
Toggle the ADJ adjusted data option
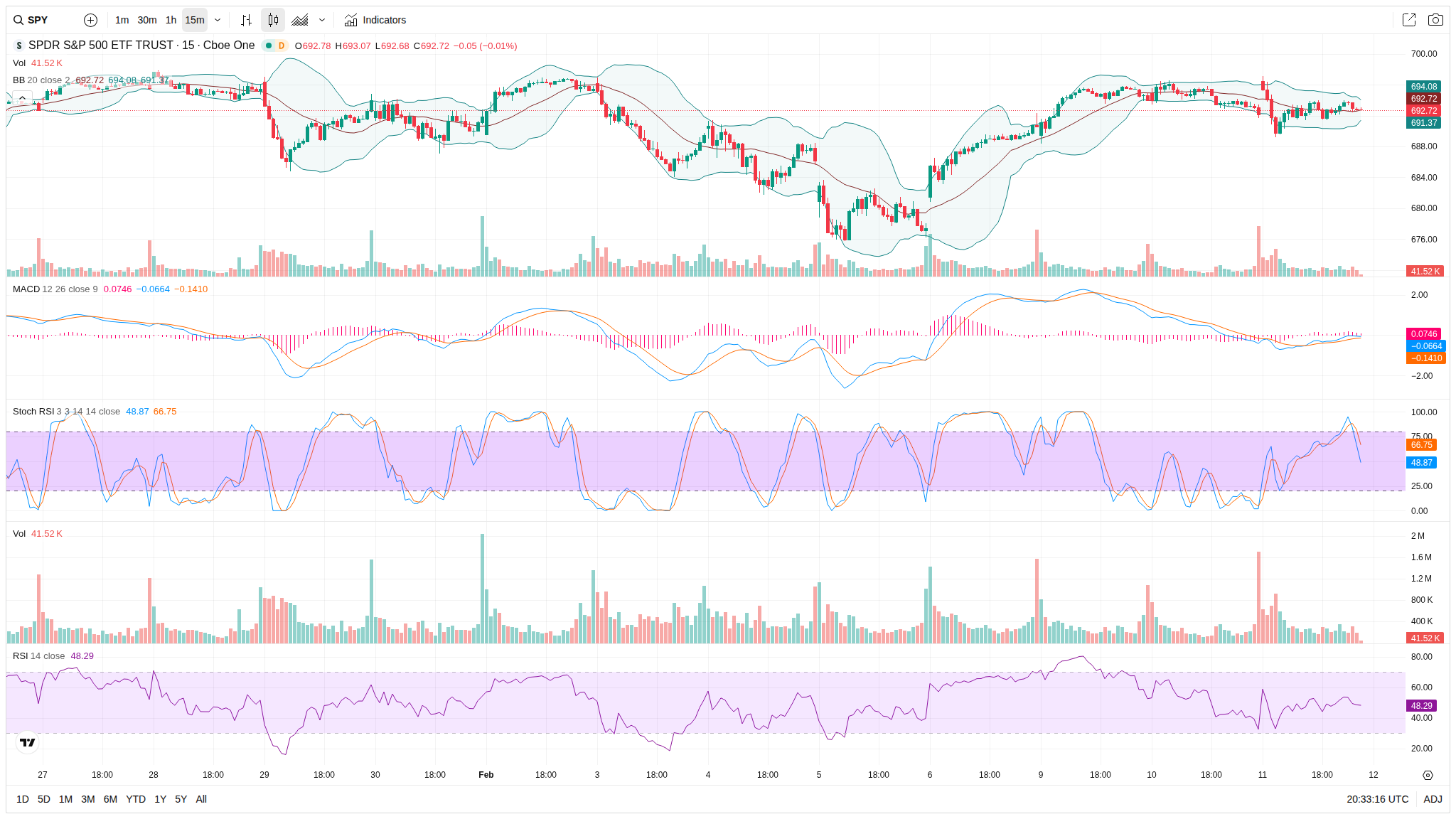(x=1433, y=799)
